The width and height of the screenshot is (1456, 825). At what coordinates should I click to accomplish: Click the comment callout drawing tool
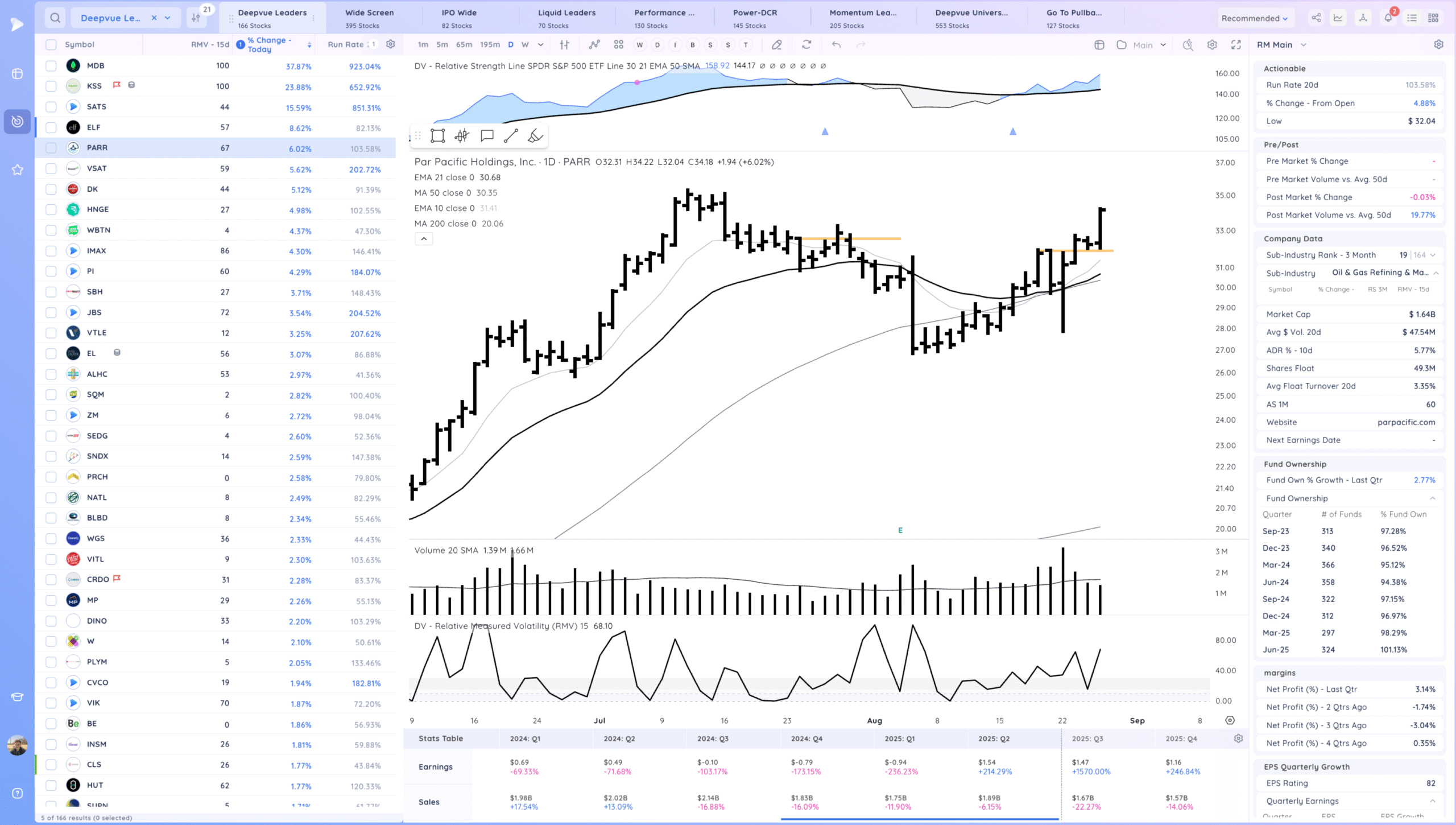(x=486, y=135)
